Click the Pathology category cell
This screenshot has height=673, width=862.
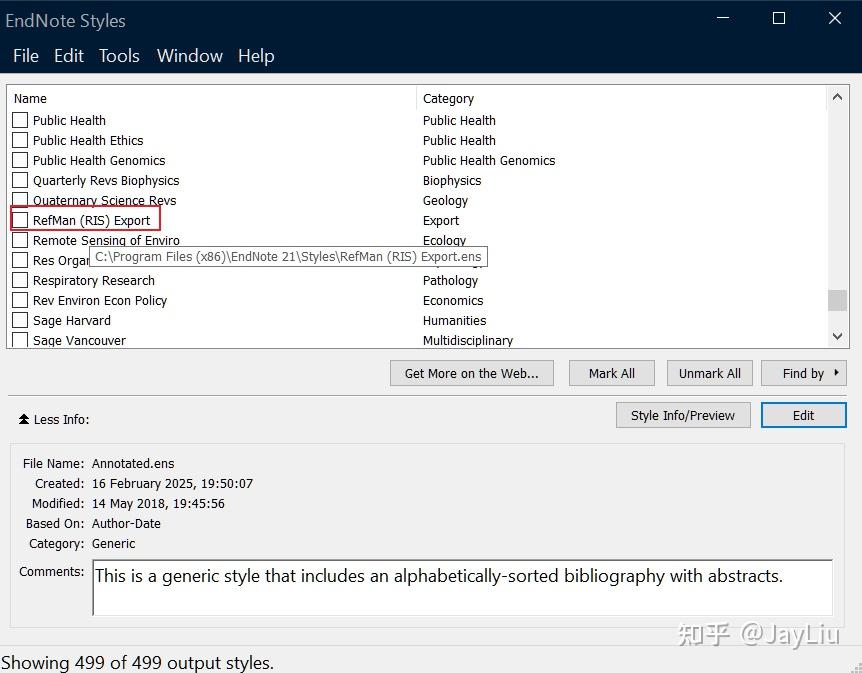pos(450,280)
